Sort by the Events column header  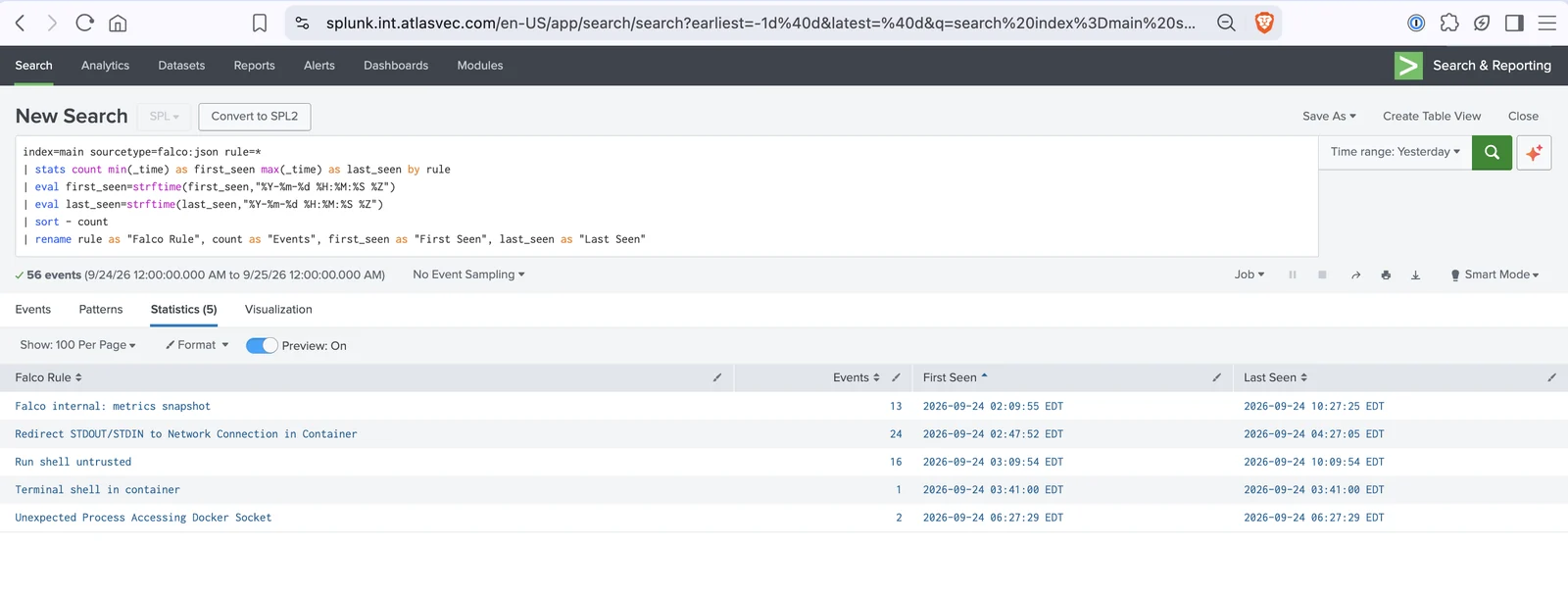tap(857, 377)
